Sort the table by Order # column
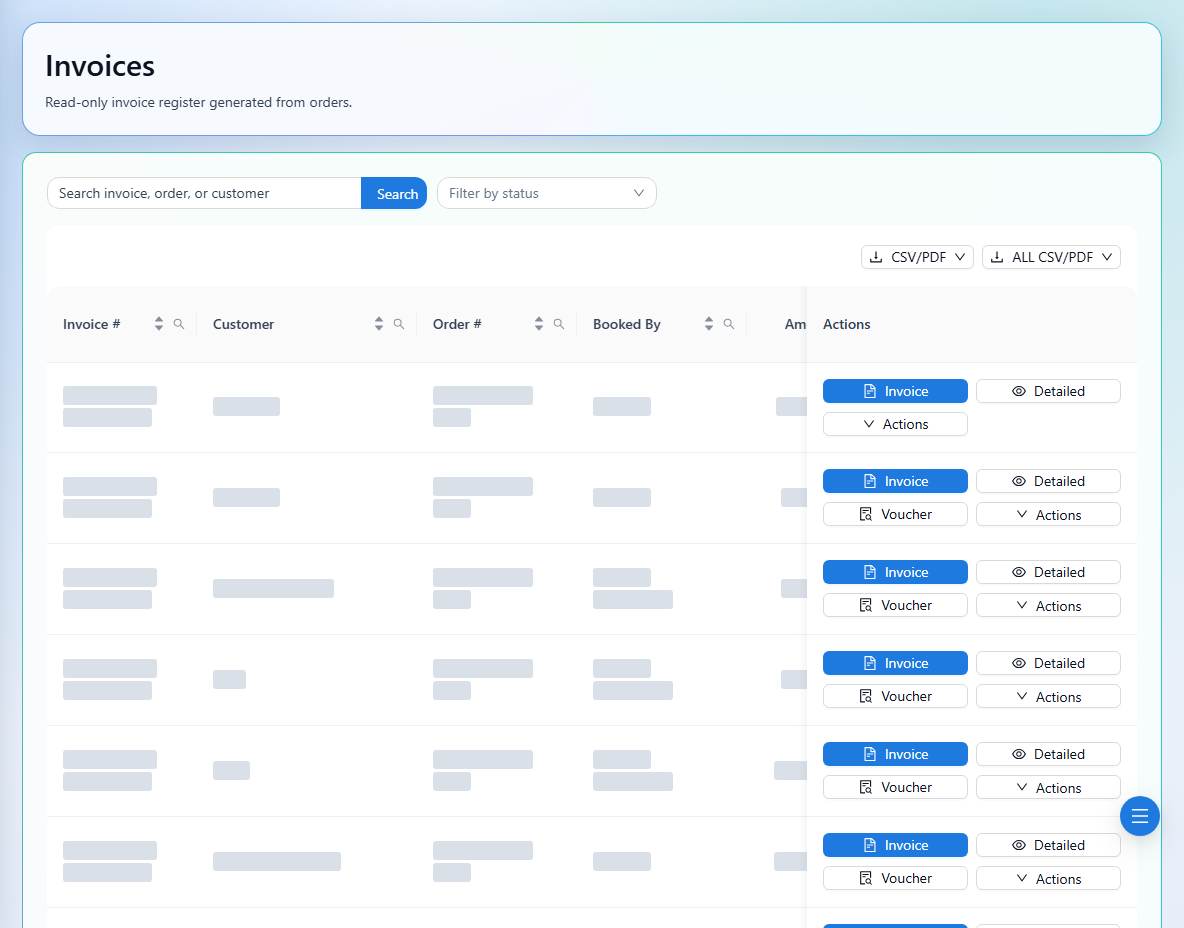This screenshot has height=928, width=1184. pyautogui.click(x=538, y=324)
